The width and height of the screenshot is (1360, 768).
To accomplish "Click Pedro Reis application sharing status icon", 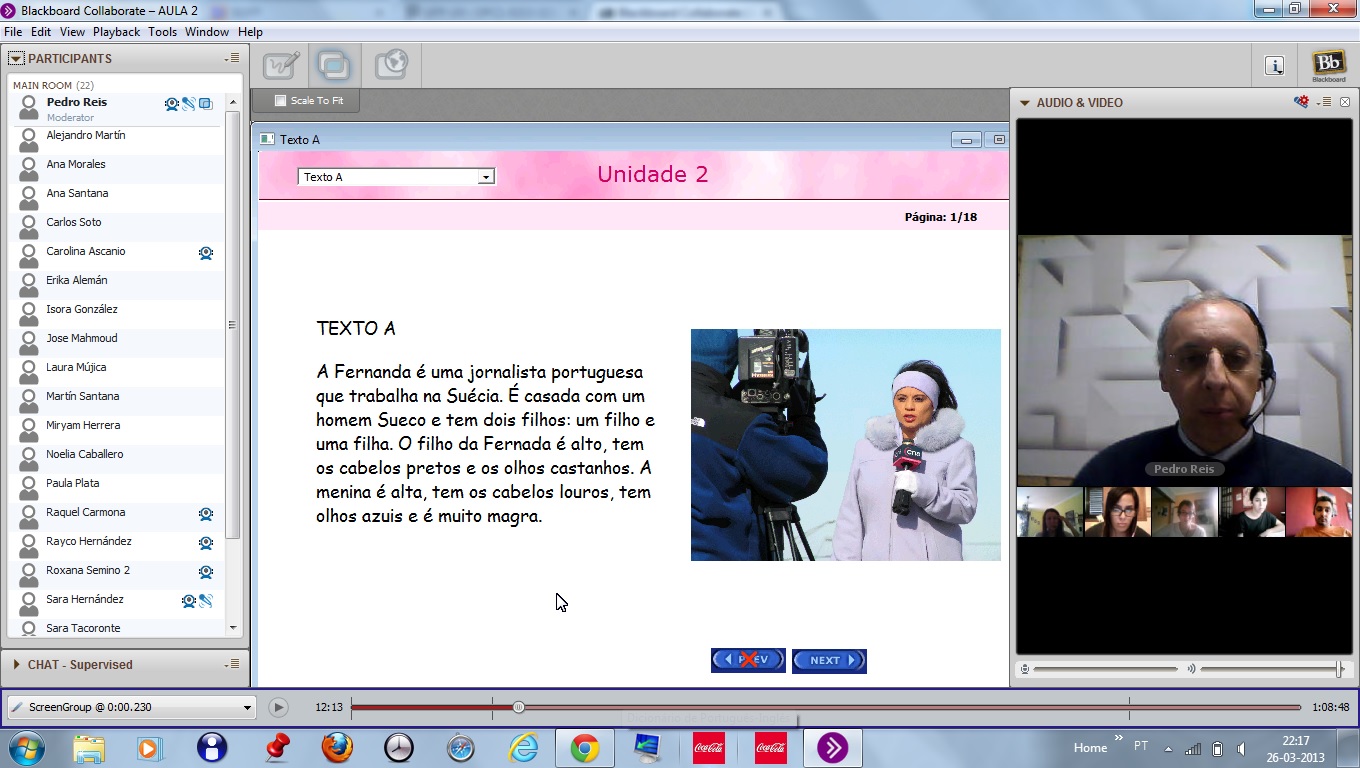I will pyautogui.click(x=205, y=103).
